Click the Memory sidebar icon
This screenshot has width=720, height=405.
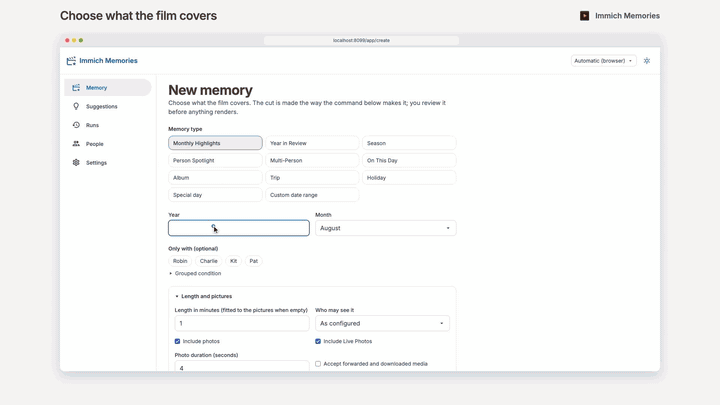coord(76,87)
